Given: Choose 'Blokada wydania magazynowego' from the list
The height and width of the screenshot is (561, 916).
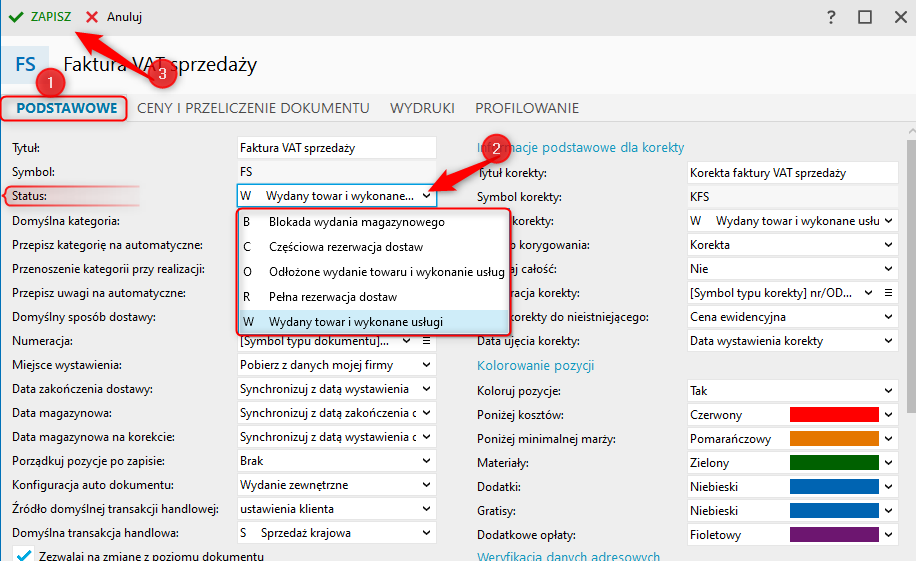Looking at the screenshot, I should [357, 222].
